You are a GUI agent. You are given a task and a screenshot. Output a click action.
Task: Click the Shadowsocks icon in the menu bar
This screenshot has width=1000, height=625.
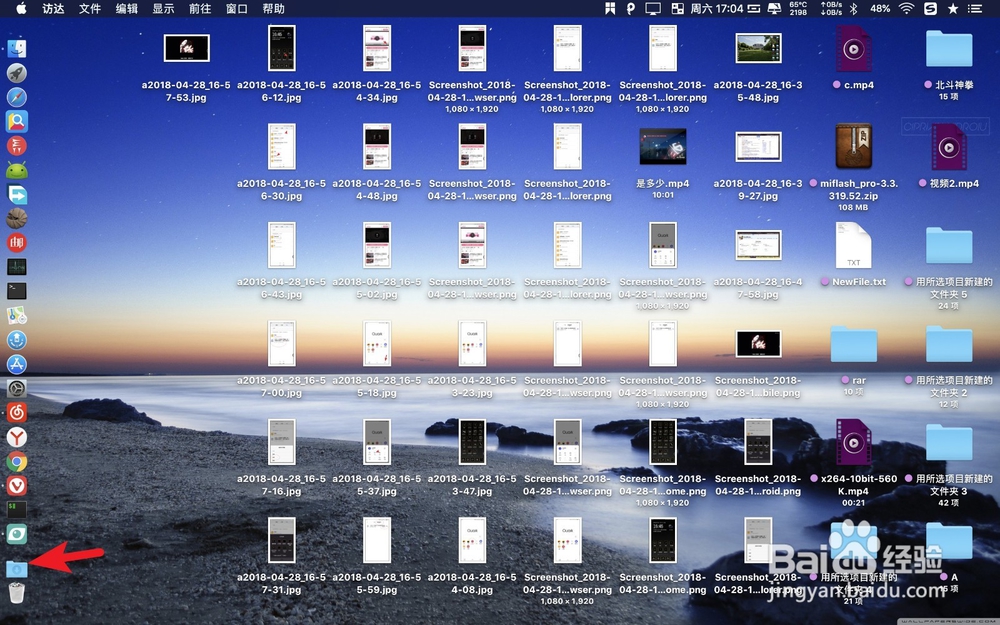[932, 9]
